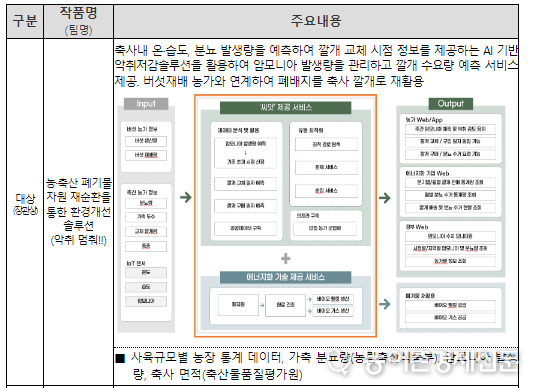The image size is (535, 388).
Task: Click the small arrow pointing to 바이오 펠릿 생산
Action: [309, 299]
